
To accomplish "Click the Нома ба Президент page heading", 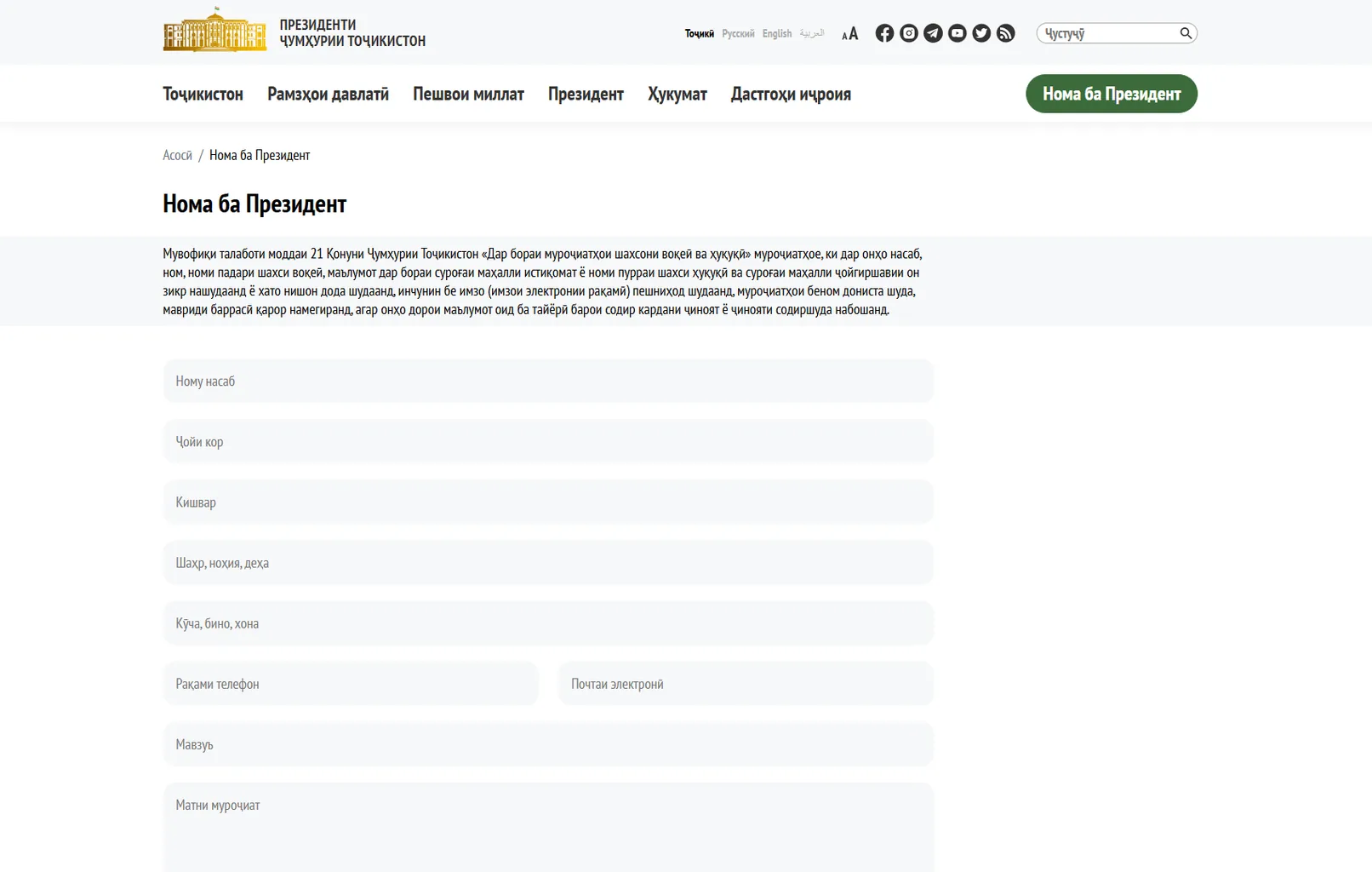I will pyautogui.click(x=254, y=204).
